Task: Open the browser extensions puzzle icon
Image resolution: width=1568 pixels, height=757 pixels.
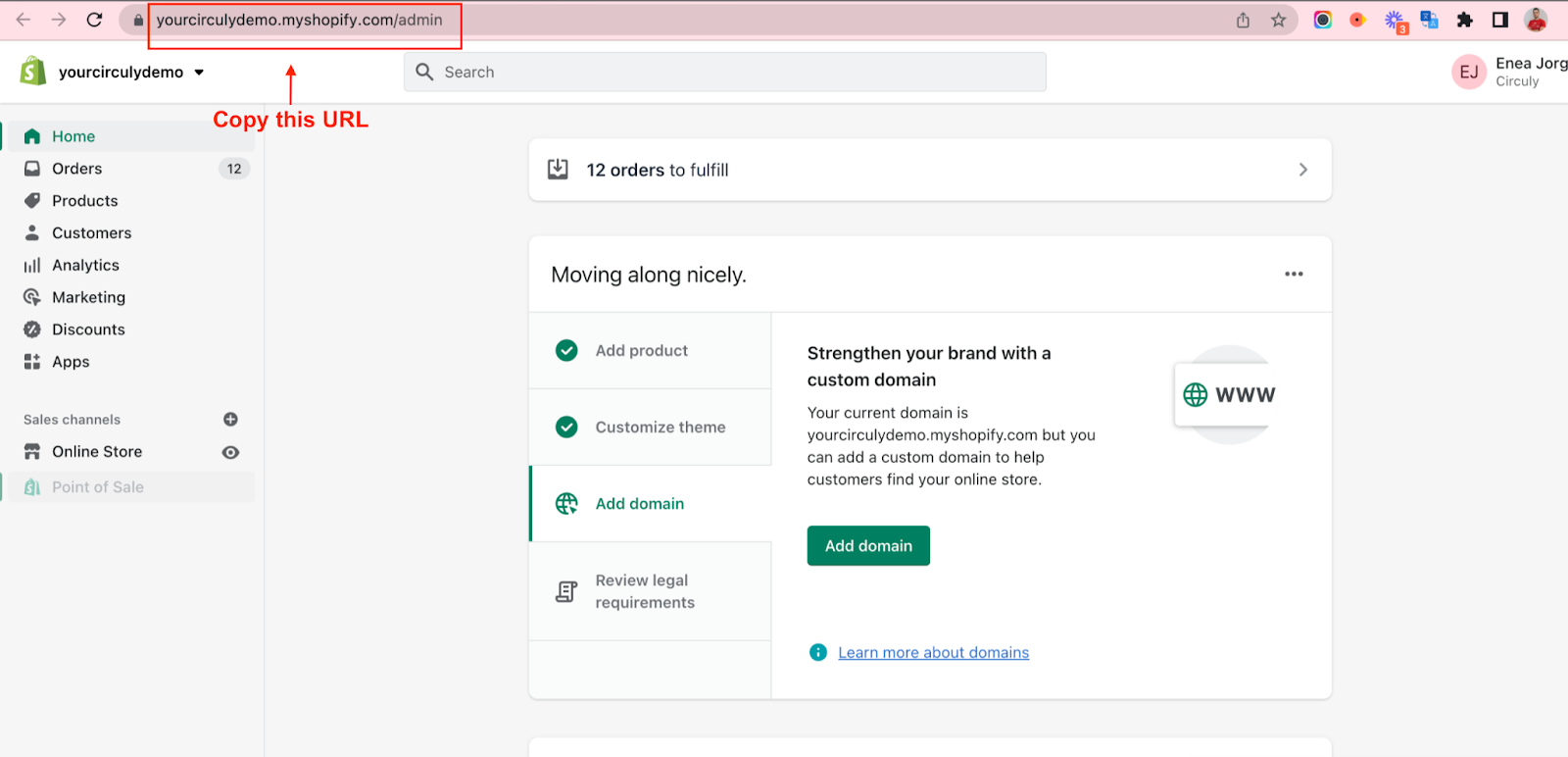Action: click(x=1465, y=20)
